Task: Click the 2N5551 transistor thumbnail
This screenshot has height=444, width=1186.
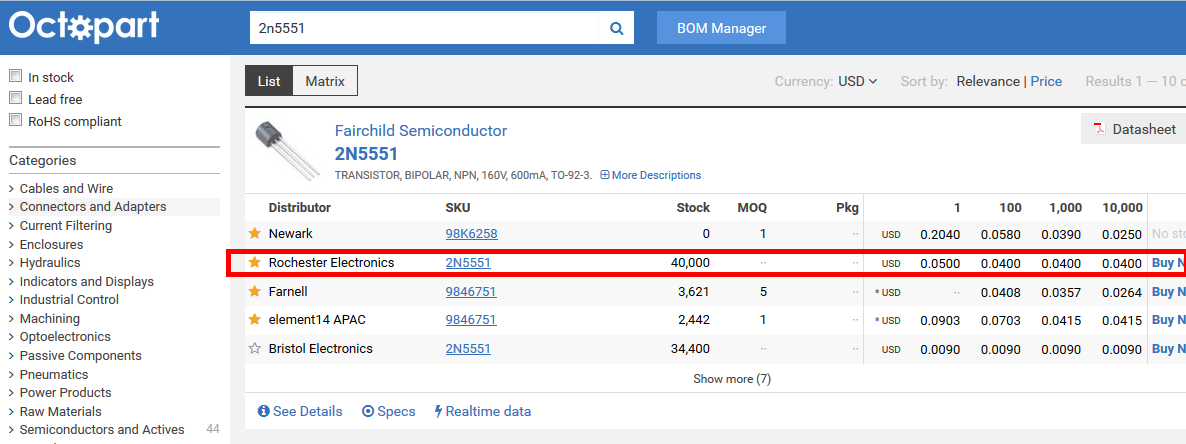Action: [285, 149]
